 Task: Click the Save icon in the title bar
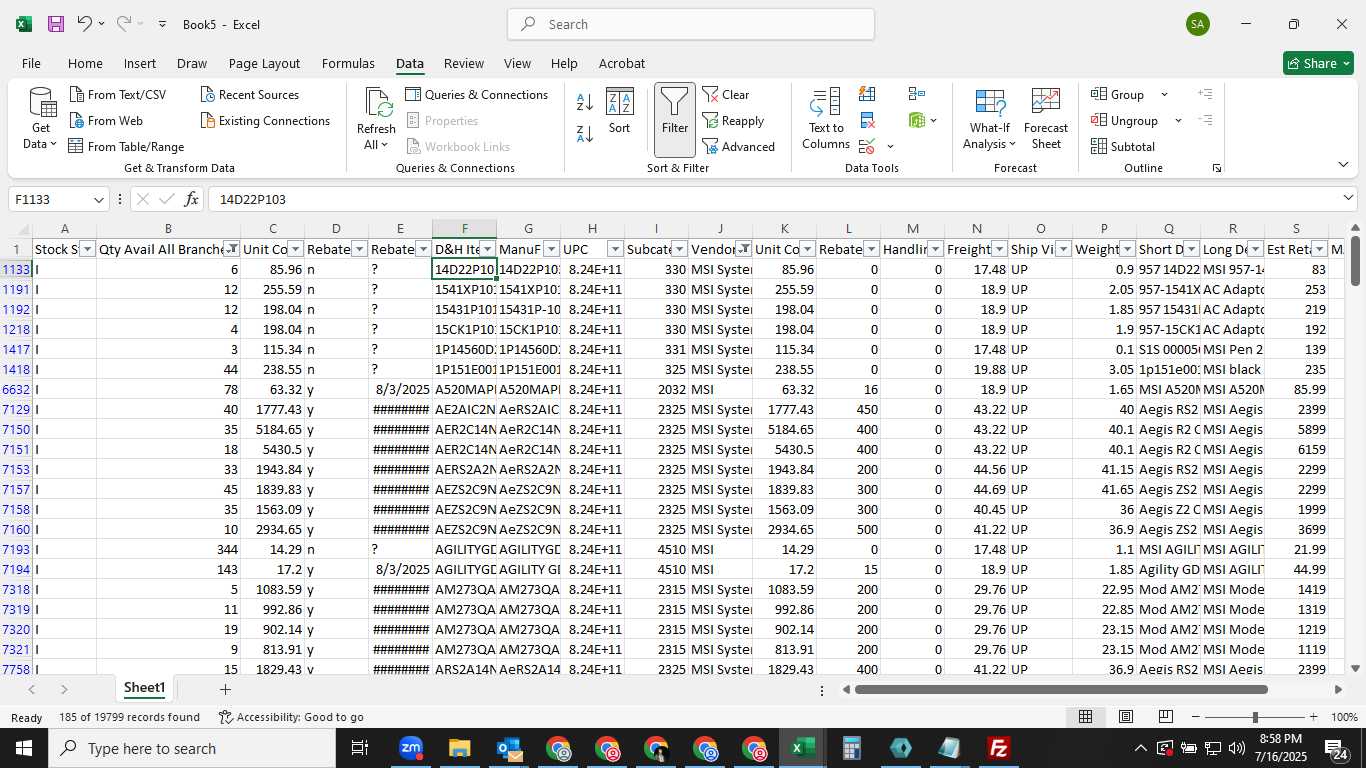point(56,24)
